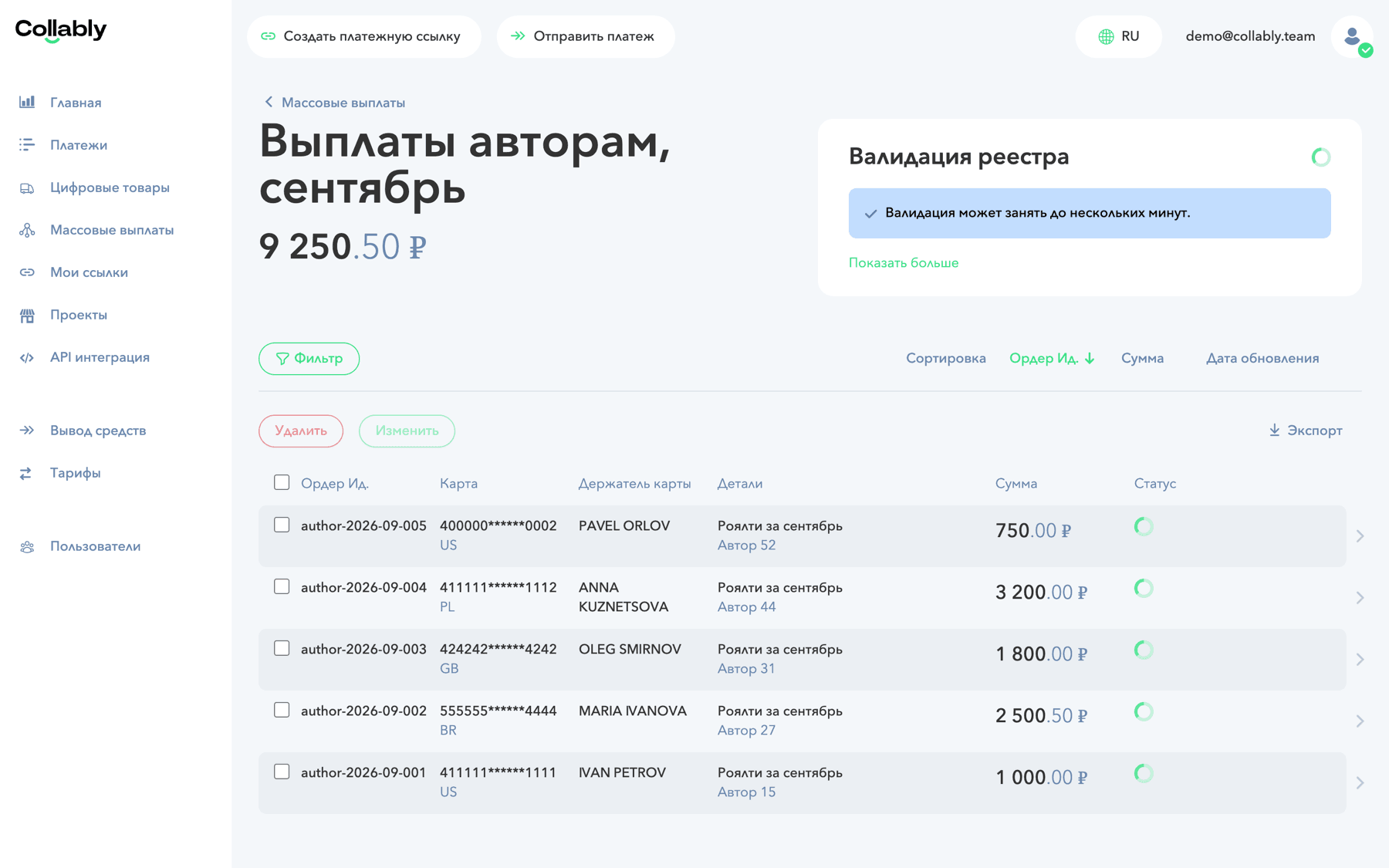Click the Цифровые товары truck icon
The width and height of the screenshot is (1389, 868).
point(27,187)
